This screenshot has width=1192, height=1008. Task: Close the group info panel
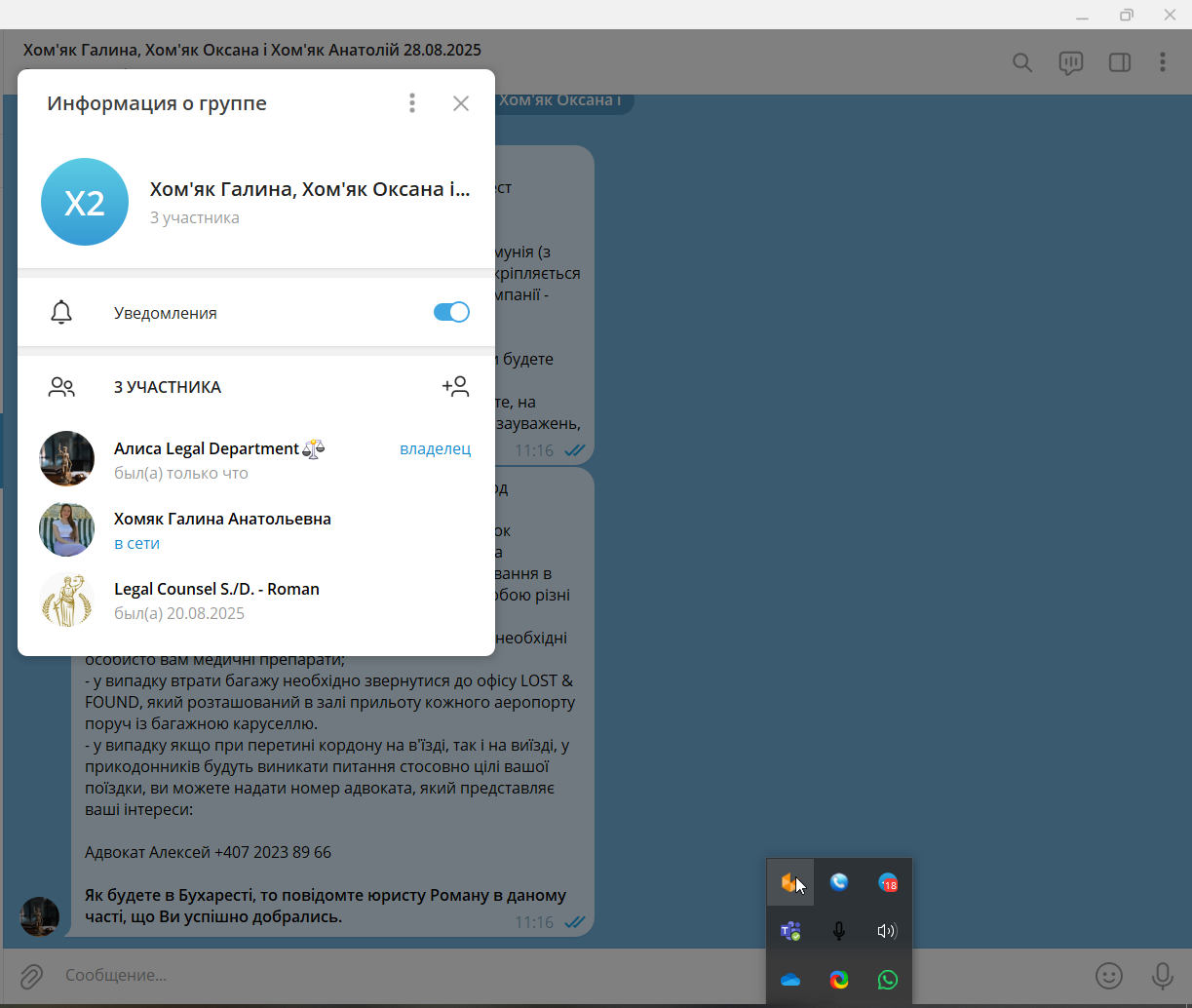click(461, 103)
